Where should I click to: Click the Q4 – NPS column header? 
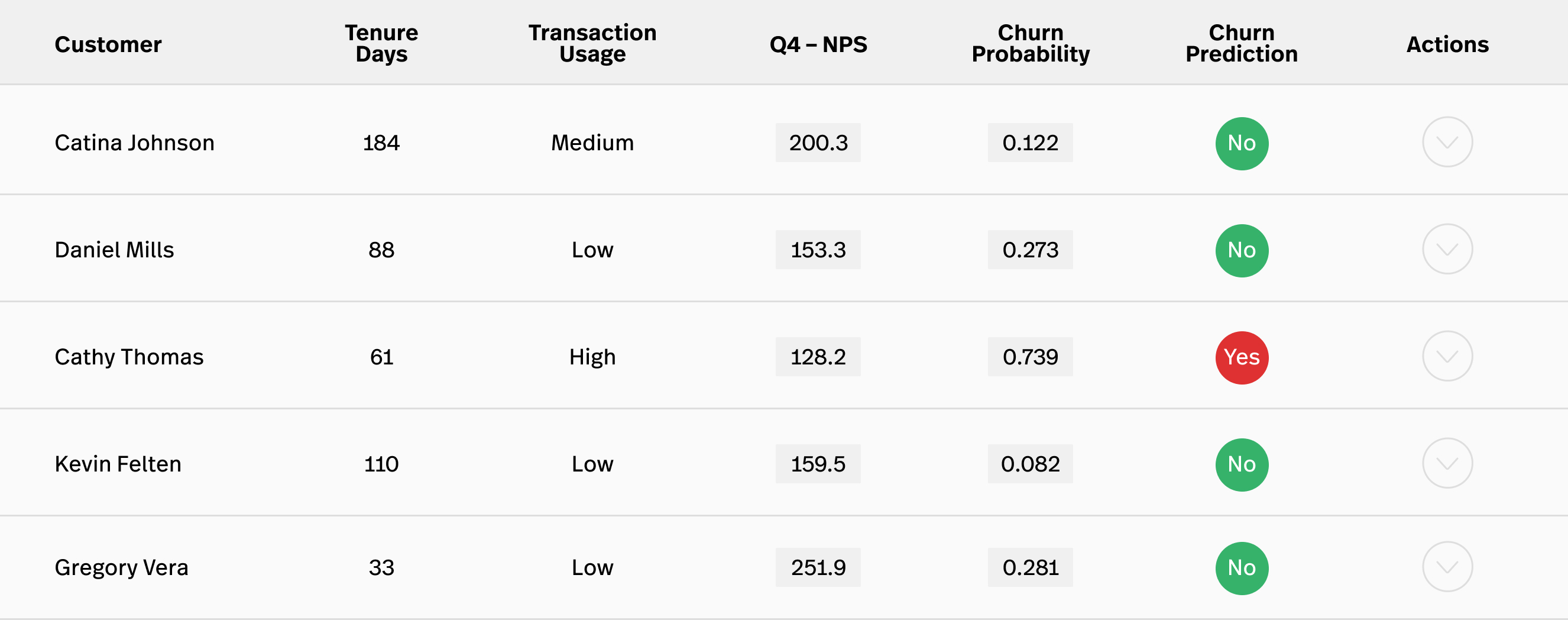tap(818, 44)
